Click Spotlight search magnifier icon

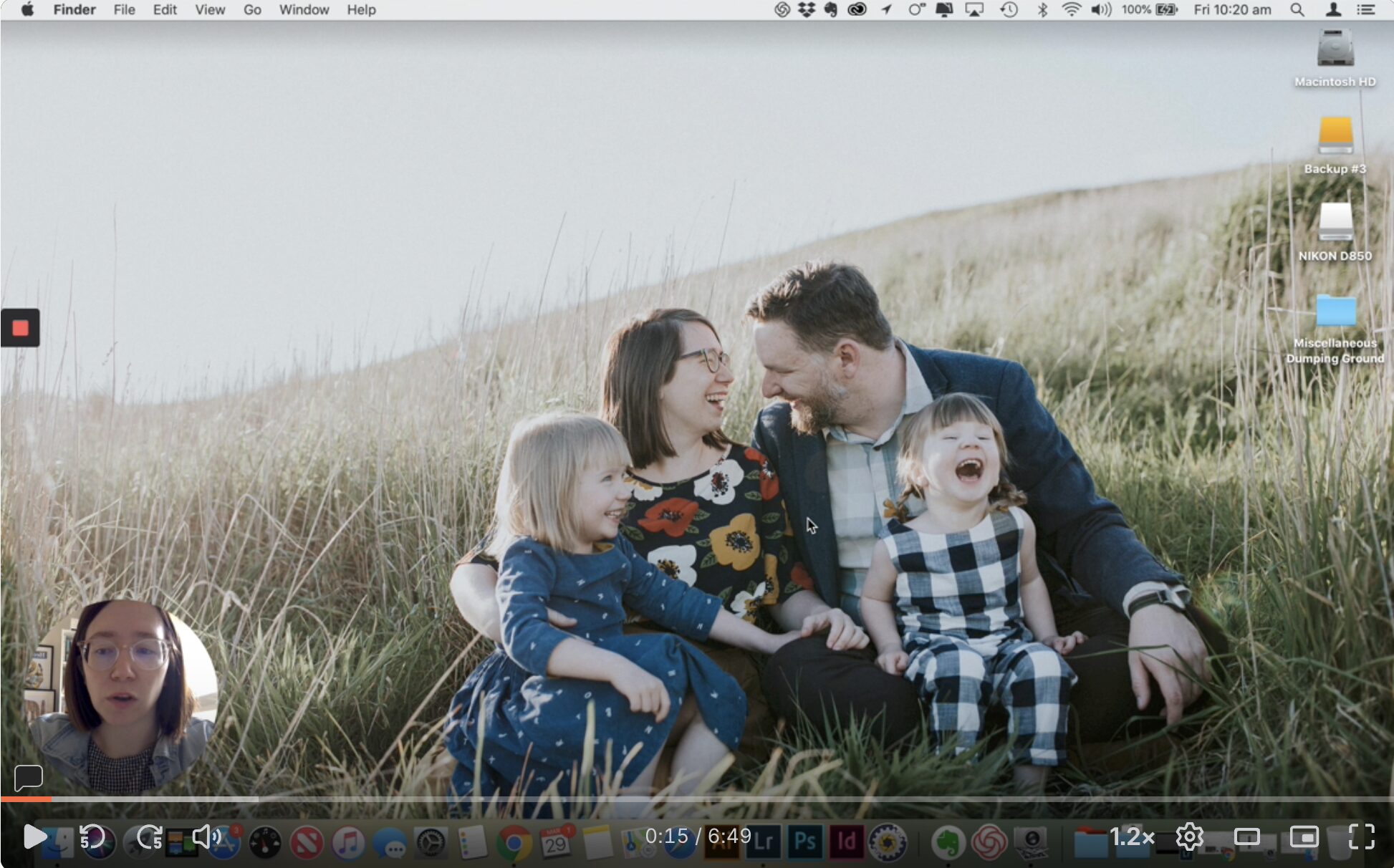(1297, 10)
